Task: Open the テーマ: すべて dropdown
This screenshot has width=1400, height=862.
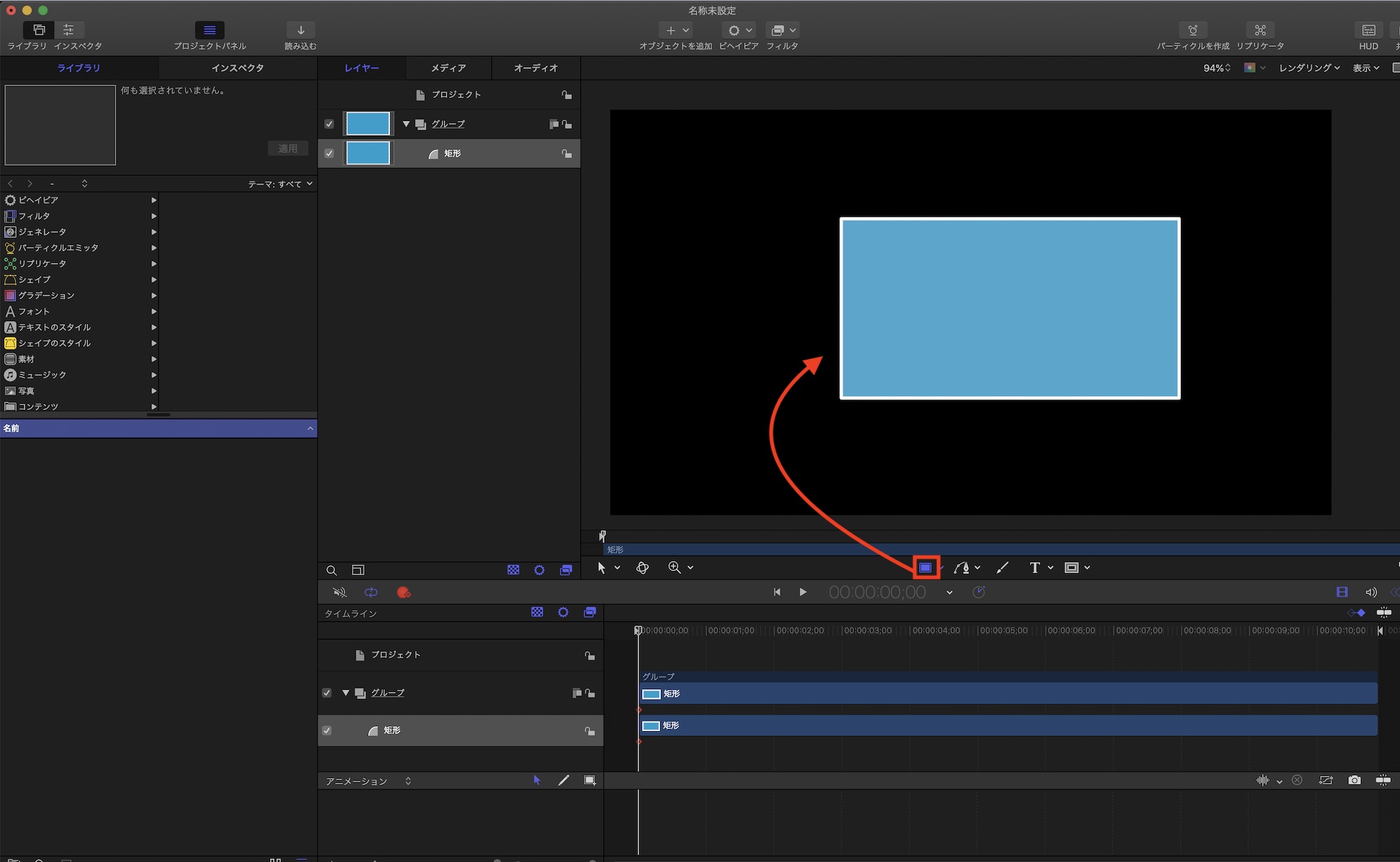Action: (280, 184)
